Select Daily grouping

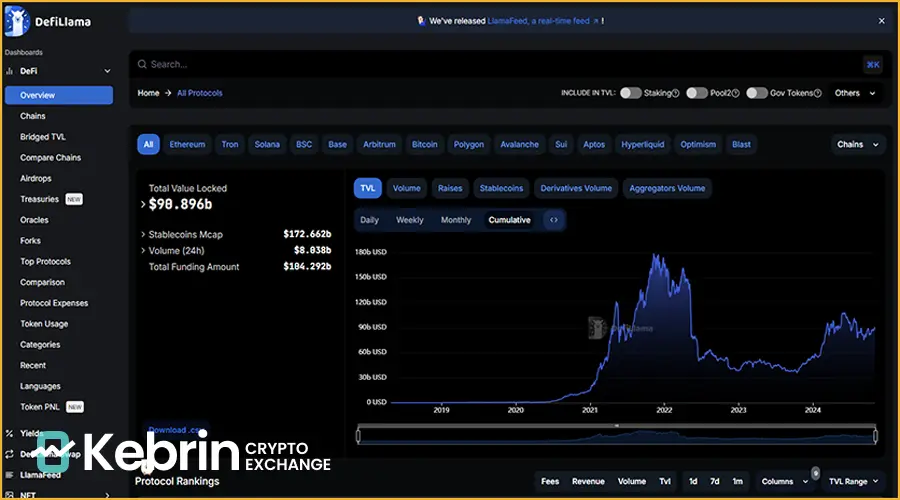coord(370,220)
